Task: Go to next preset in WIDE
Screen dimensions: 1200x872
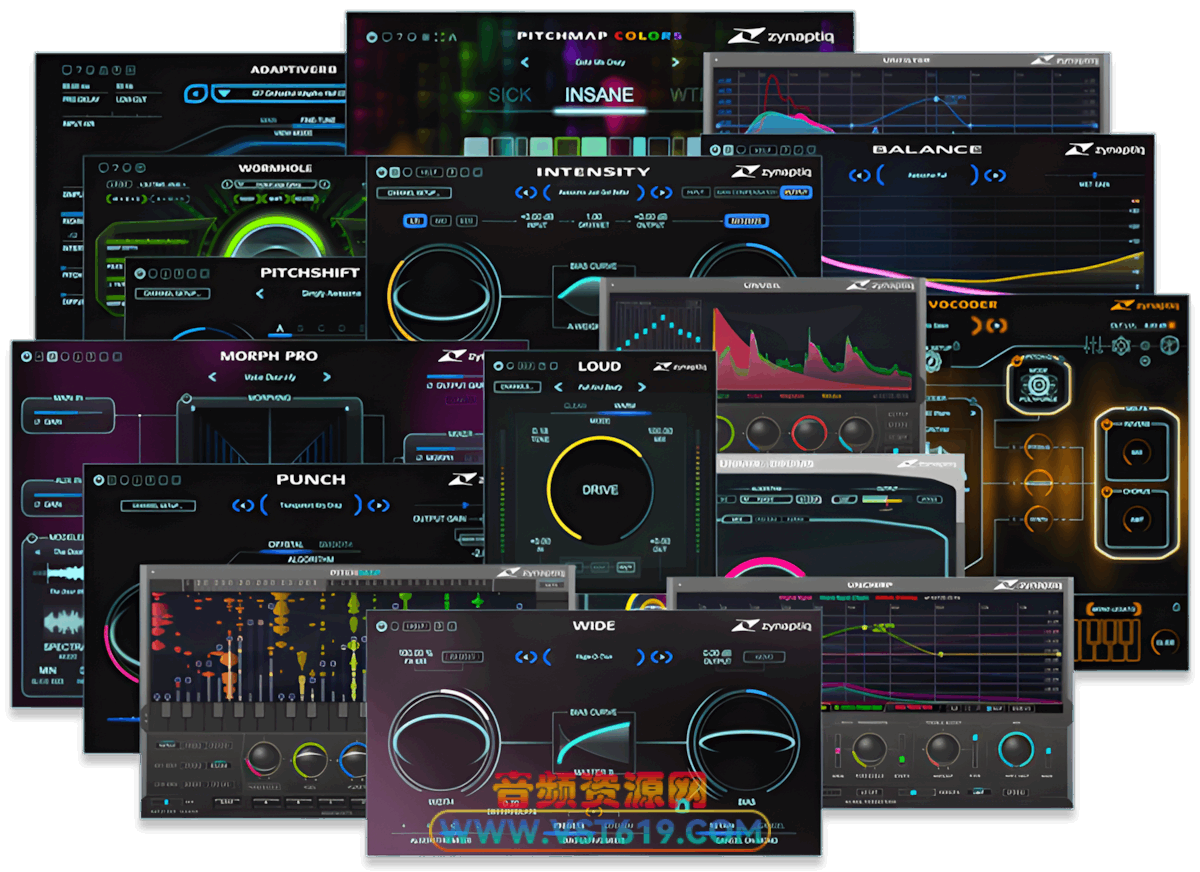Action: 661,656
